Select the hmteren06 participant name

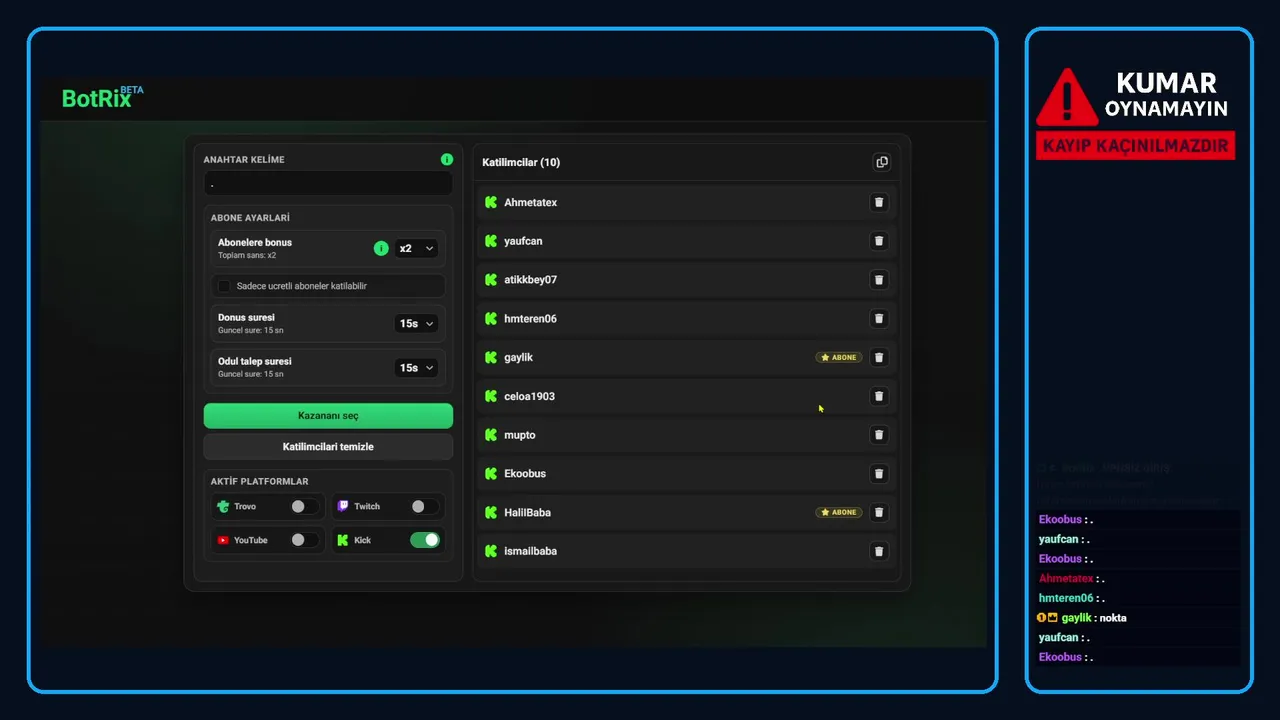tap(530, 319)
